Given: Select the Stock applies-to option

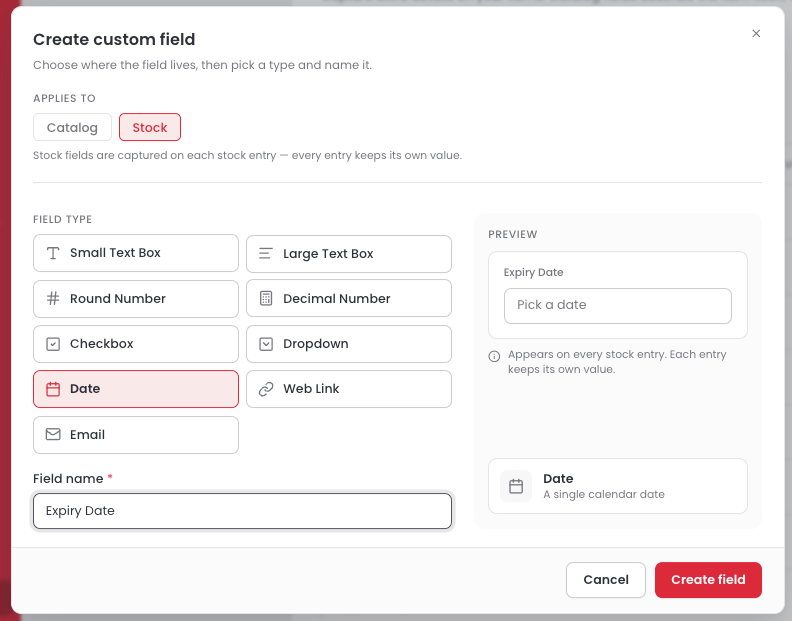Looking at the screenshot, I should 150,127.
